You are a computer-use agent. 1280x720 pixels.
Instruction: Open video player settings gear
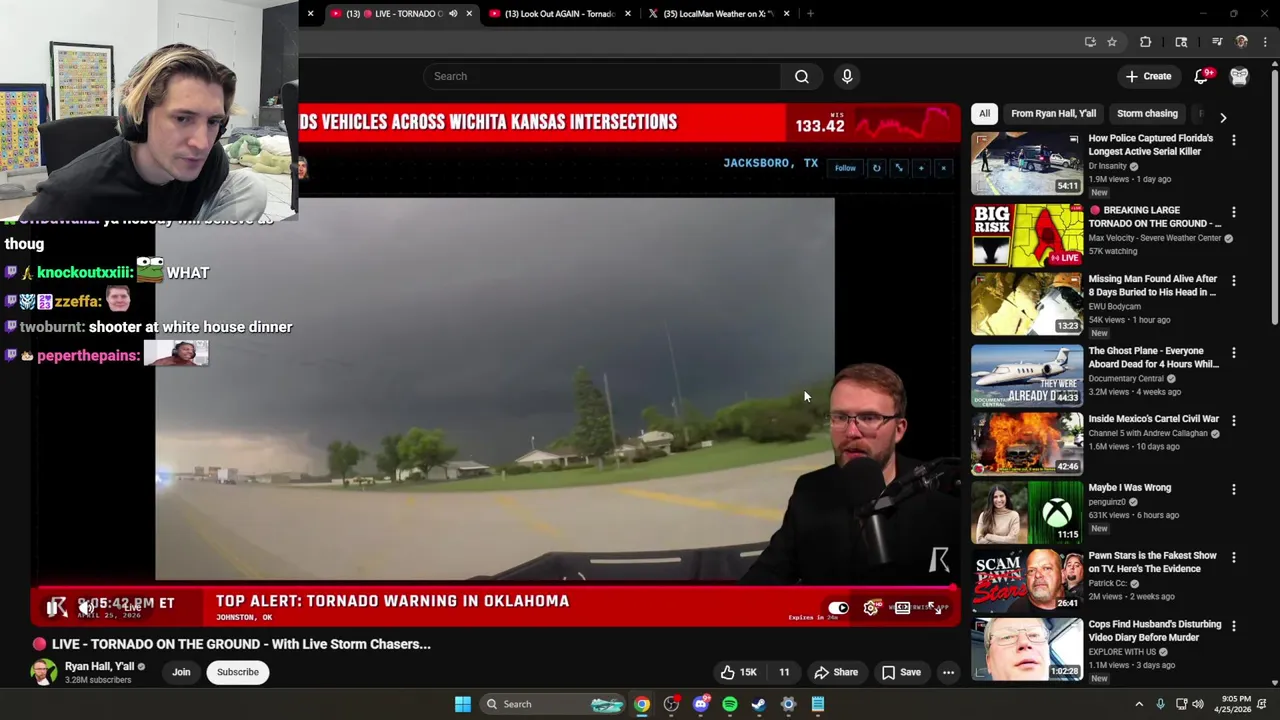pyautogui.click(x=871, y=608)
